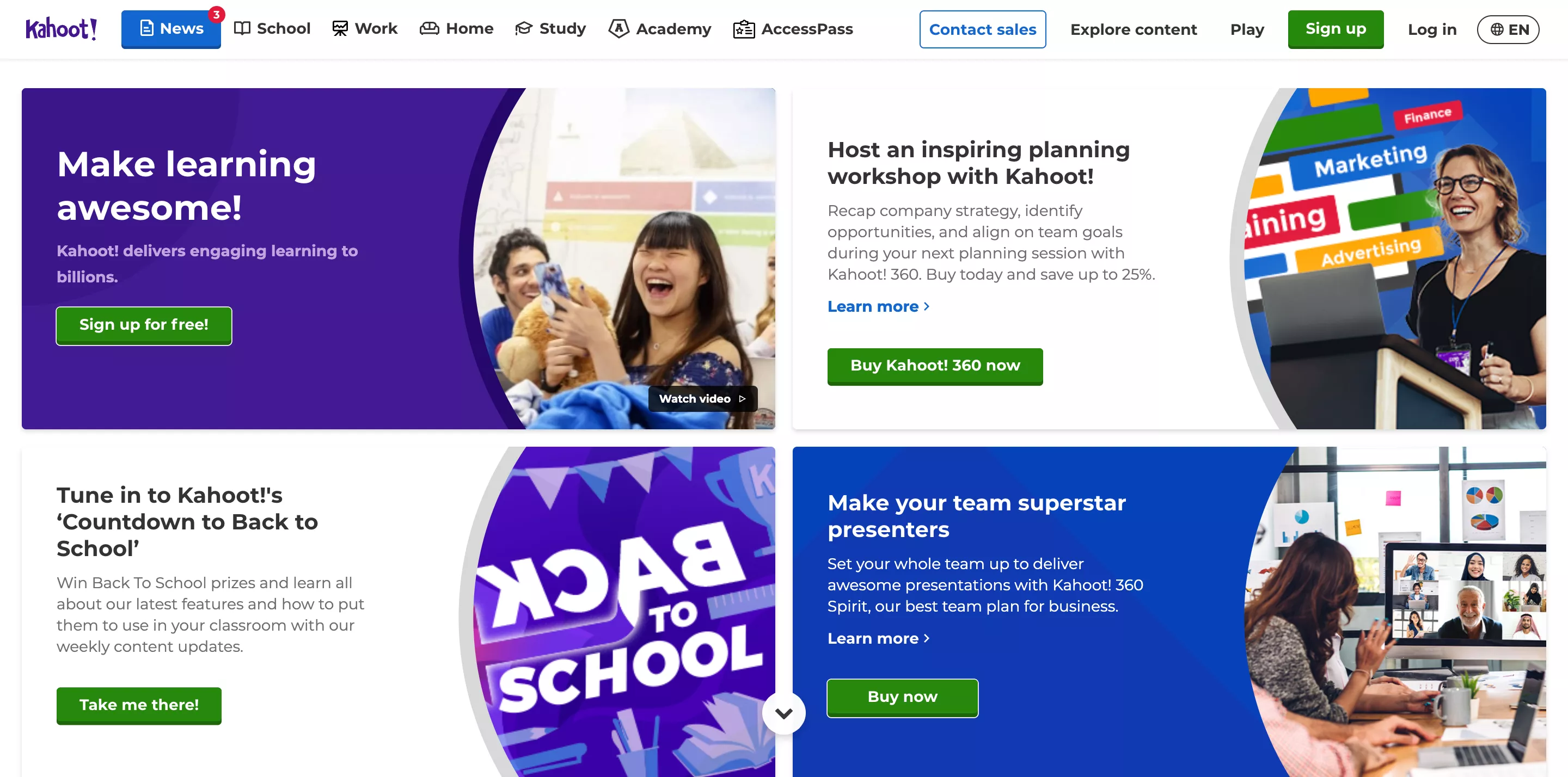Select the Play menu item
This screenshot has height=777, width=1568.
(x=1247, y=29)
